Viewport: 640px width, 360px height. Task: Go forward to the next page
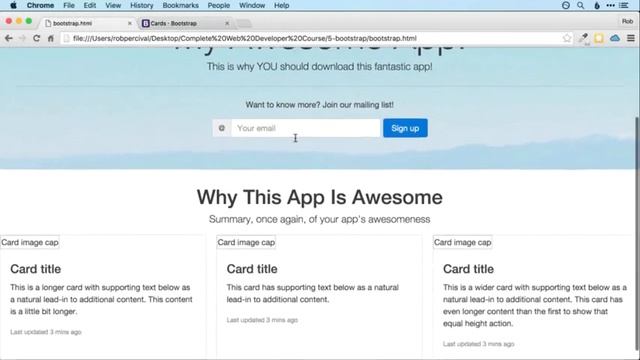click(x=22, y=38)
